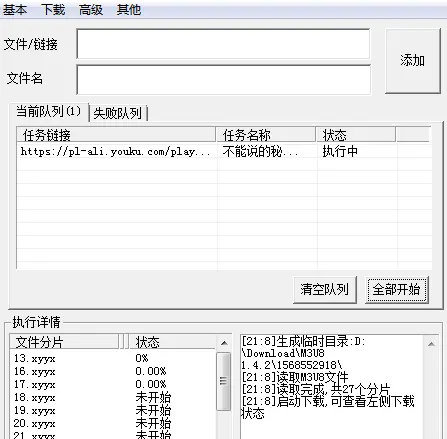Image resolution: width=447 pixels, height=439 pixels.
Task: Click the task name 不能说的秘...
Action: coord(260,152)
